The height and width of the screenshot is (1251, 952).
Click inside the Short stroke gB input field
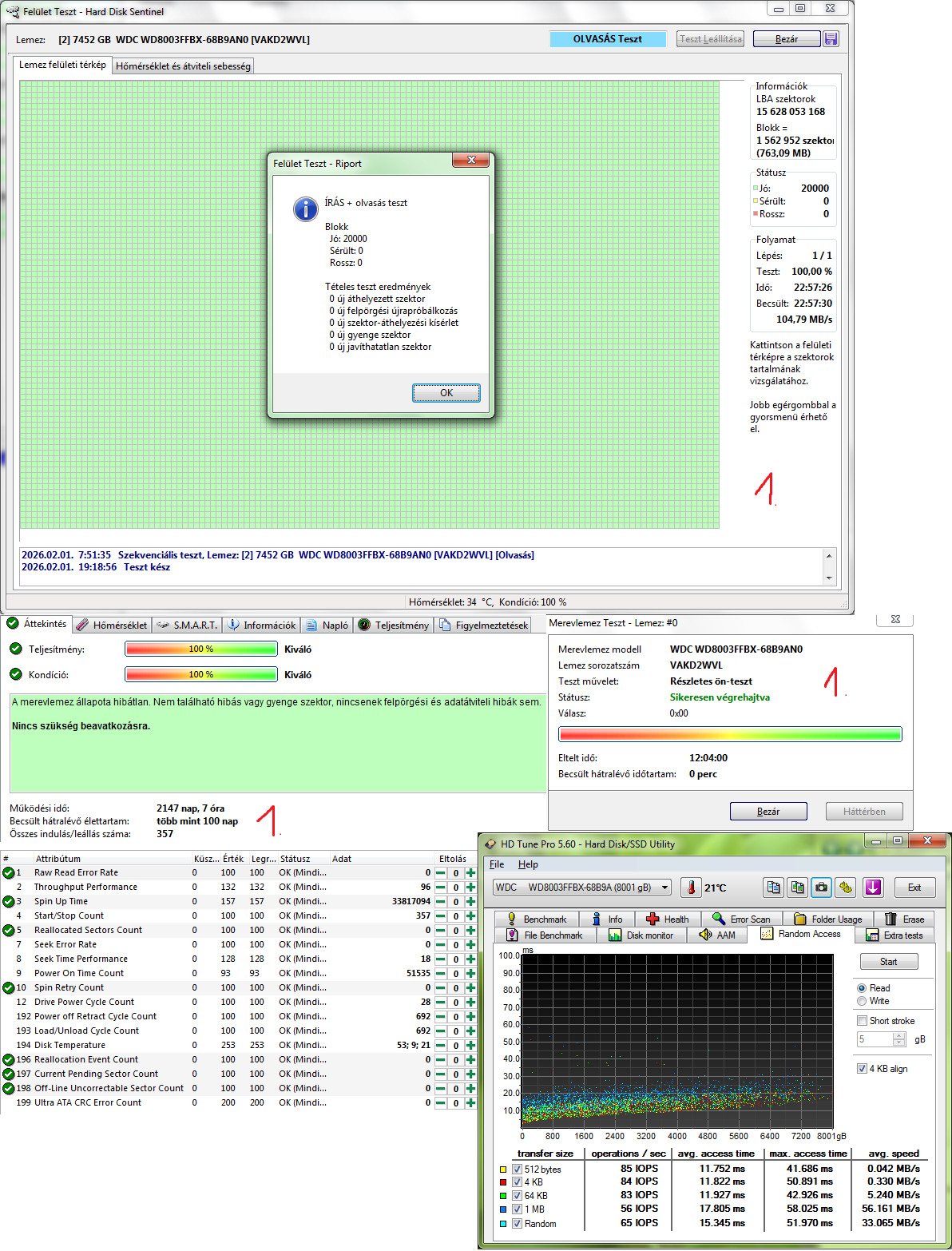point(875,1039)
